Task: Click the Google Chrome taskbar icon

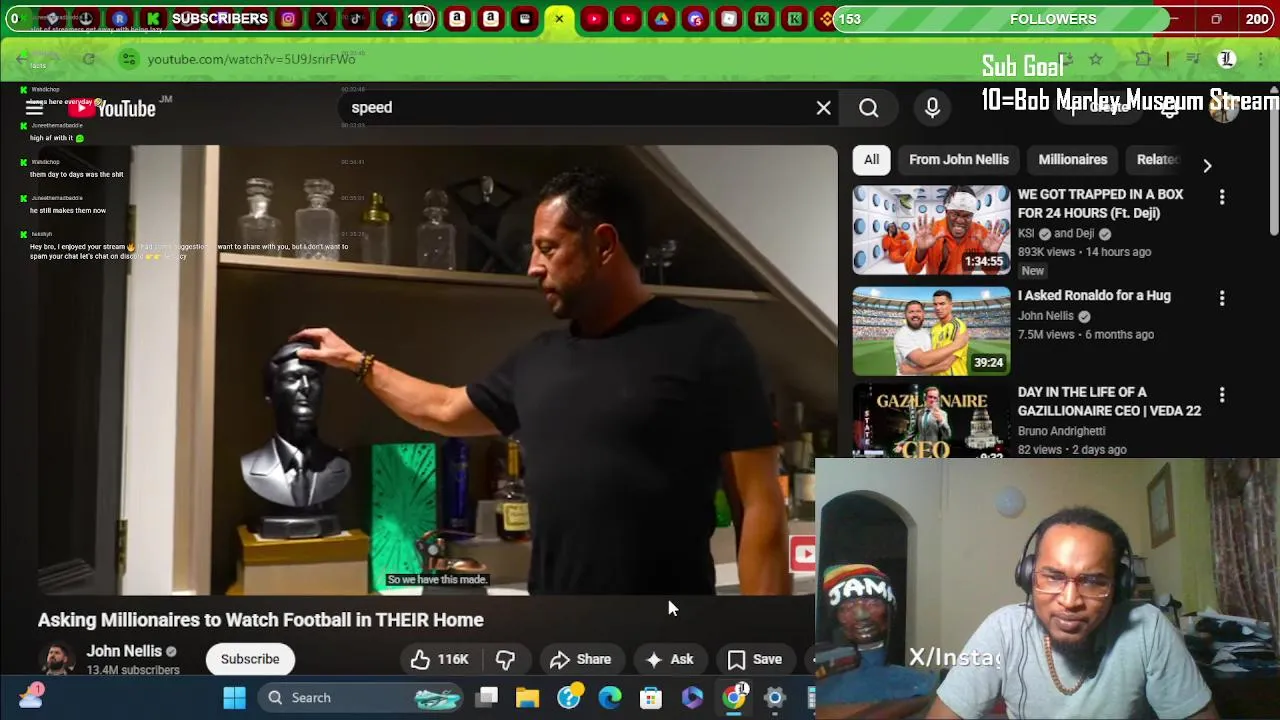Action: click(734, 698)
